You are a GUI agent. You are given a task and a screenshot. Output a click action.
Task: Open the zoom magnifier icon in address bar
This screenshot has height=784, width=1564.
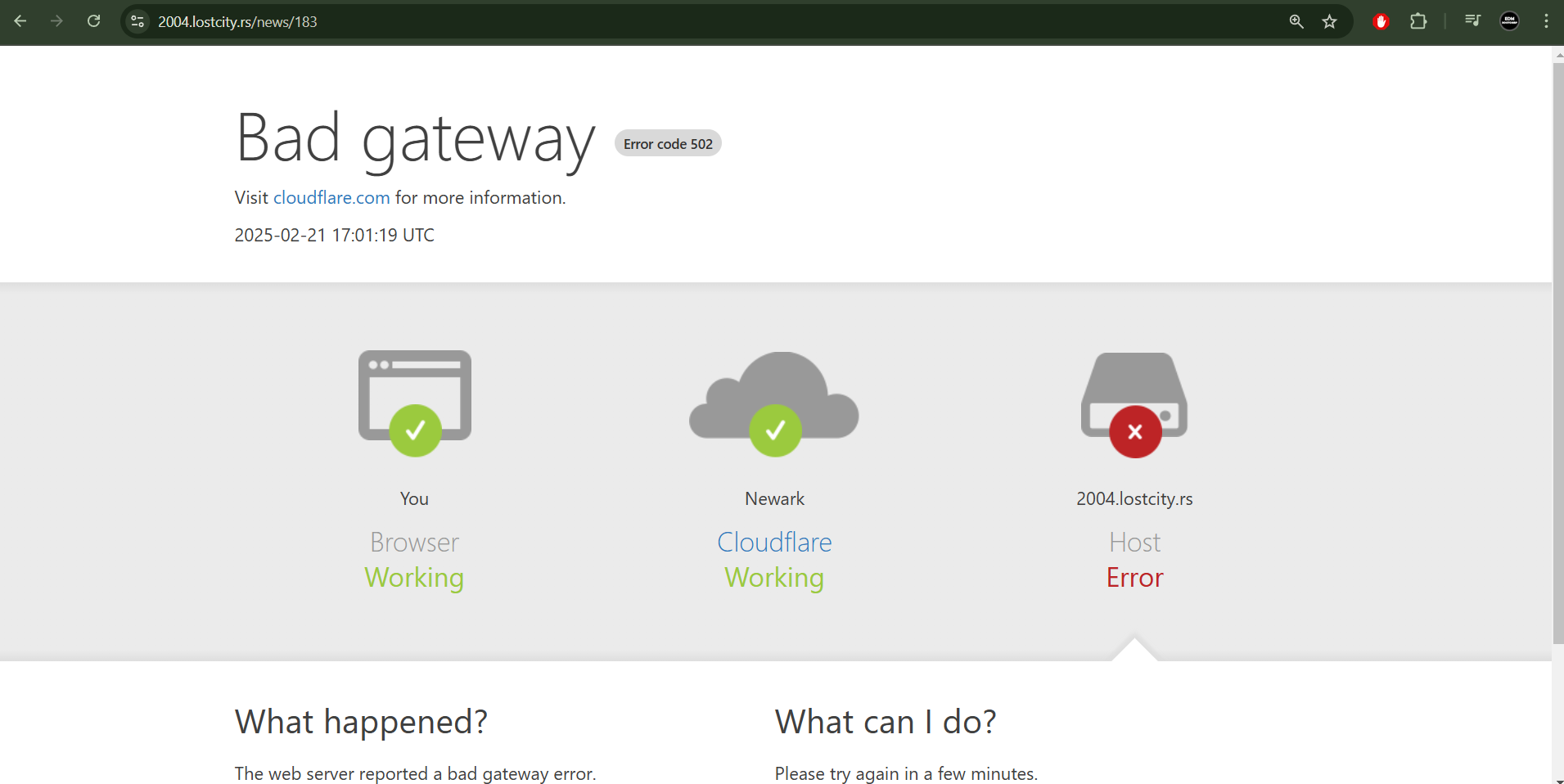(x=1296, y=21)
